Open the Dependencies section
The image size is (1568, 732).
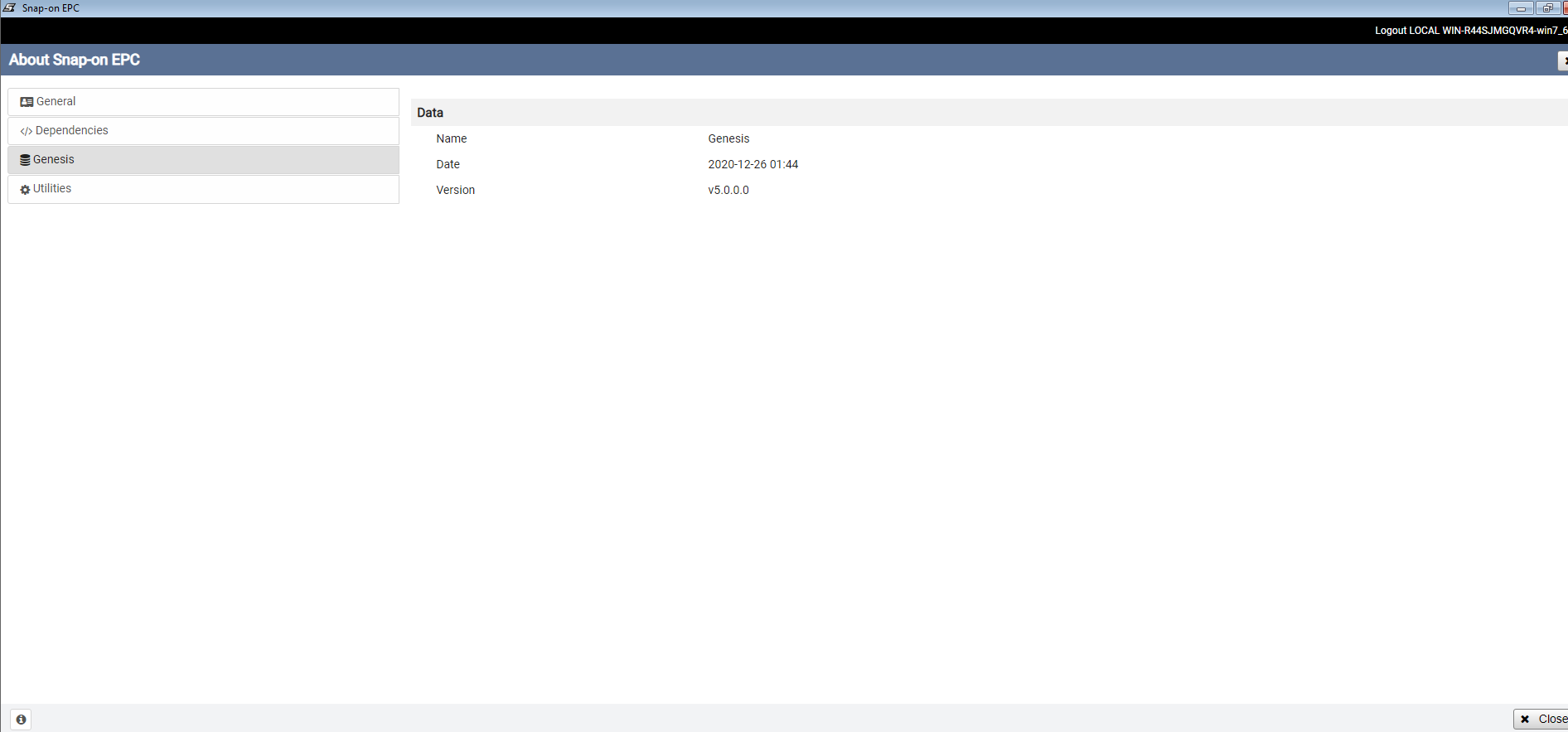click(203, 131)
